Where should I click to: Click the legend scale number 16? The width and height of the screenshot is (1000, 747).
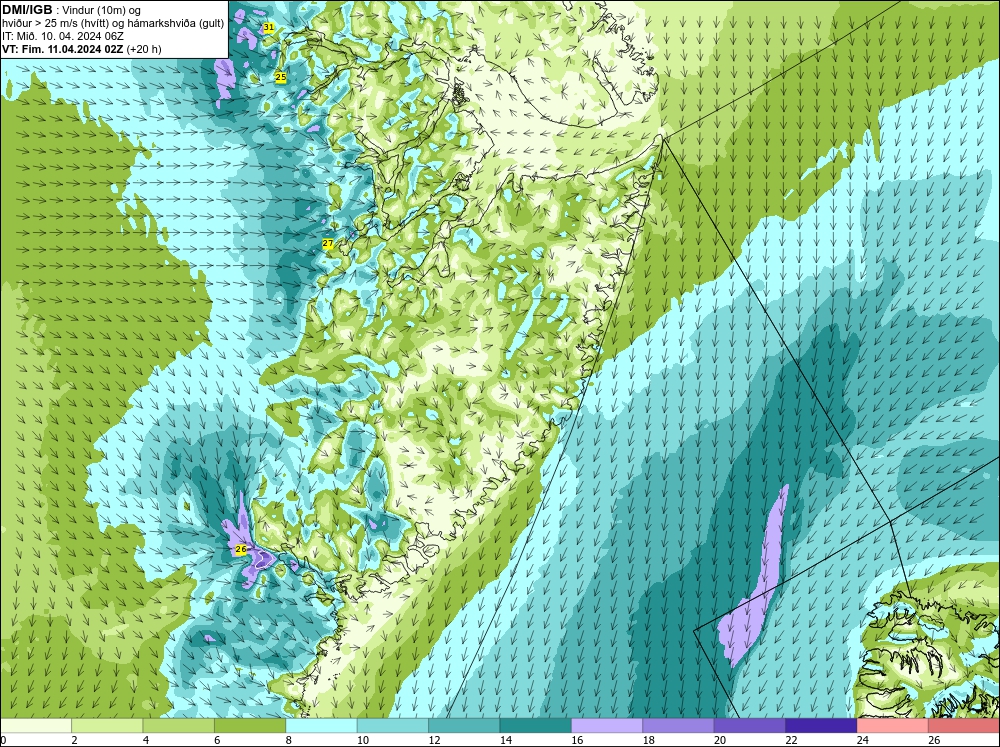pyautogui.click(x=577, y=740)
